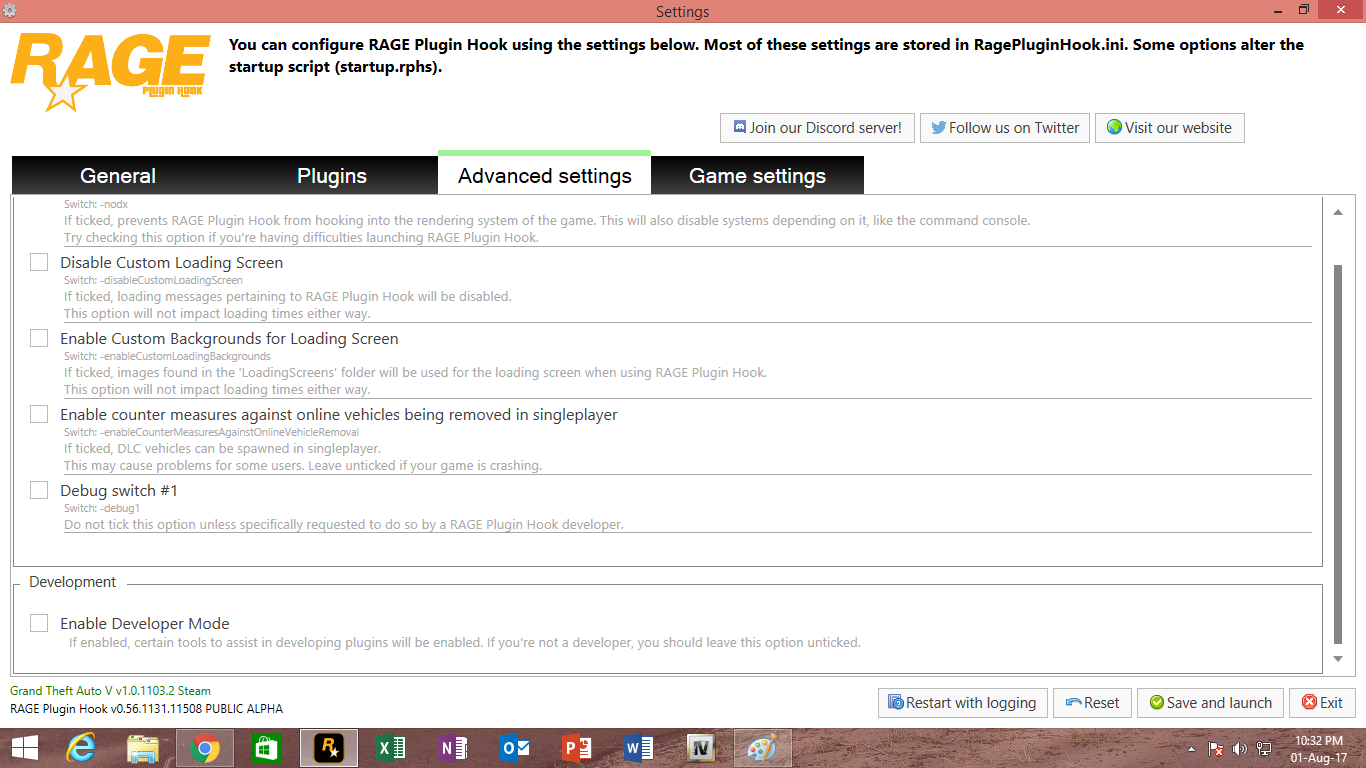Click the gear icon in the Settings title bar
The image size is (1366, 768).
coord(10,10)
